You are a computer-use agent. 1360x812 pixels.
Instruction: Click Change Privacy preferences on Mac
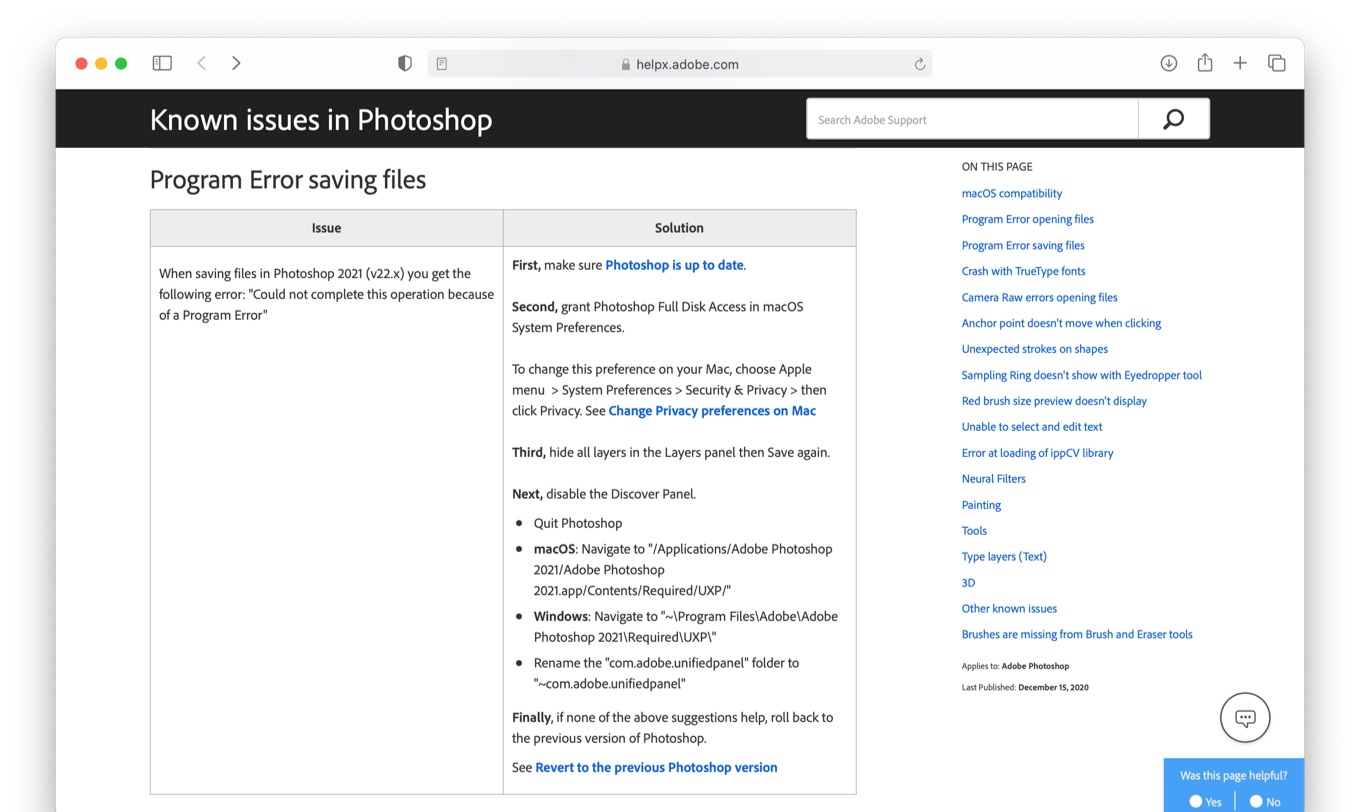pos(712,410)
